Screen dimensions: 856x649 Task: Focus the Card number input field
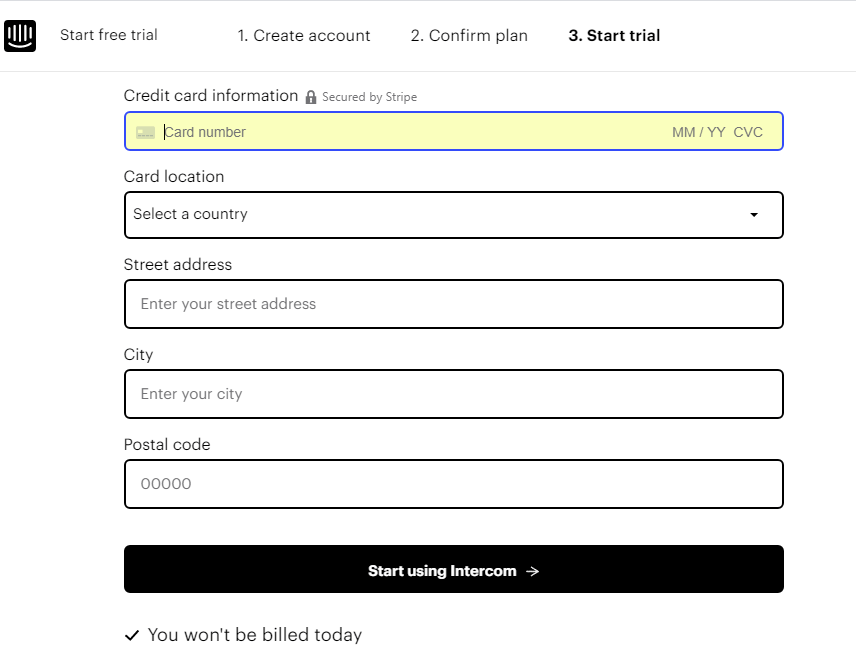(300, 131)
